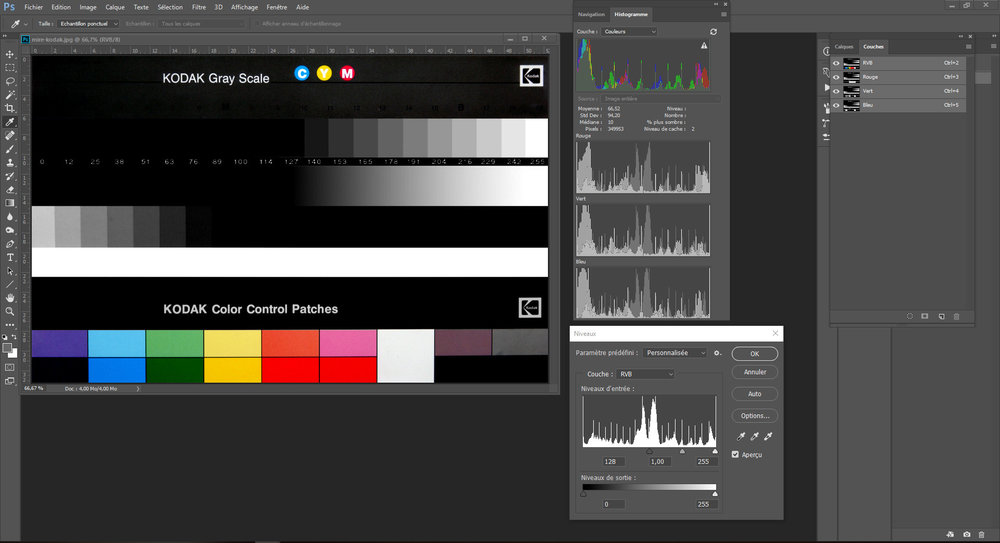Open Couches panel flyout menu
Screen dimensions: 1000x543
click(968, 47)
